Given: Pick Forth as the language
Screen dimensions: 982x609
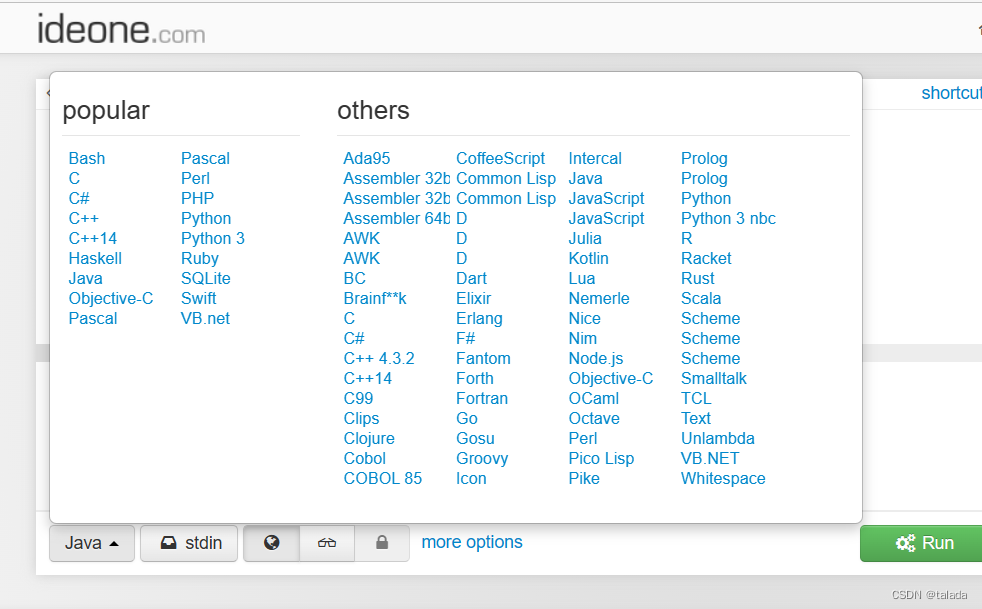Looking at the screenshot, I should click(x=475, y=379).
